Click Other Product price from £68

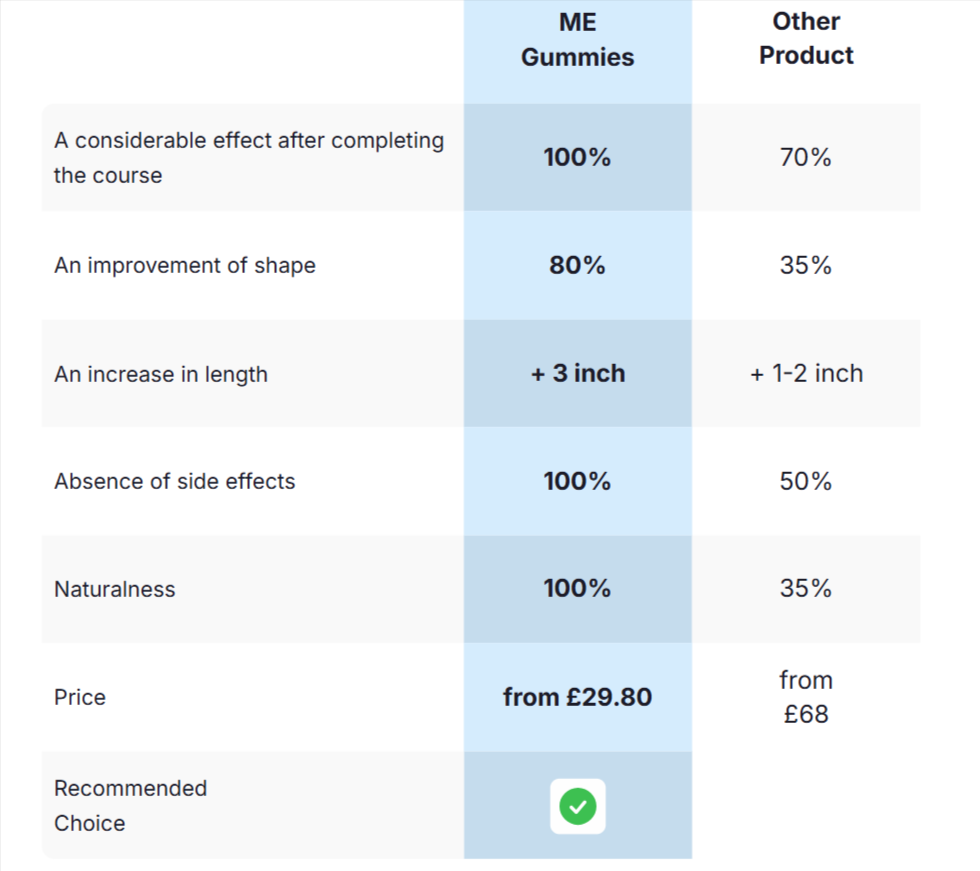pos(806,697)
